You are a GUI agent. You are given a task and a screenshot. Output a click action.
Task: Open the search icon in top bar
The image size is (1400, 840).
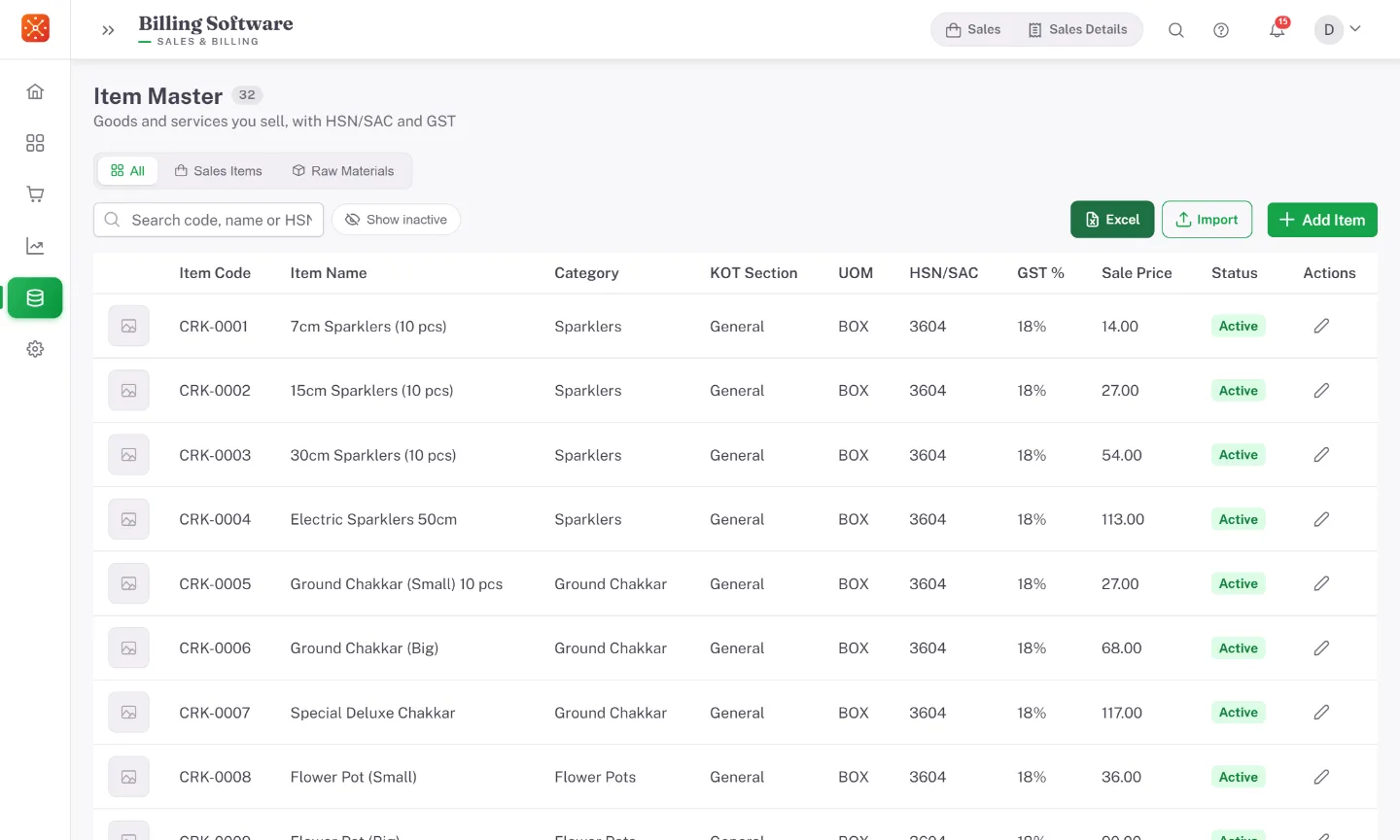click(1175, 30)
